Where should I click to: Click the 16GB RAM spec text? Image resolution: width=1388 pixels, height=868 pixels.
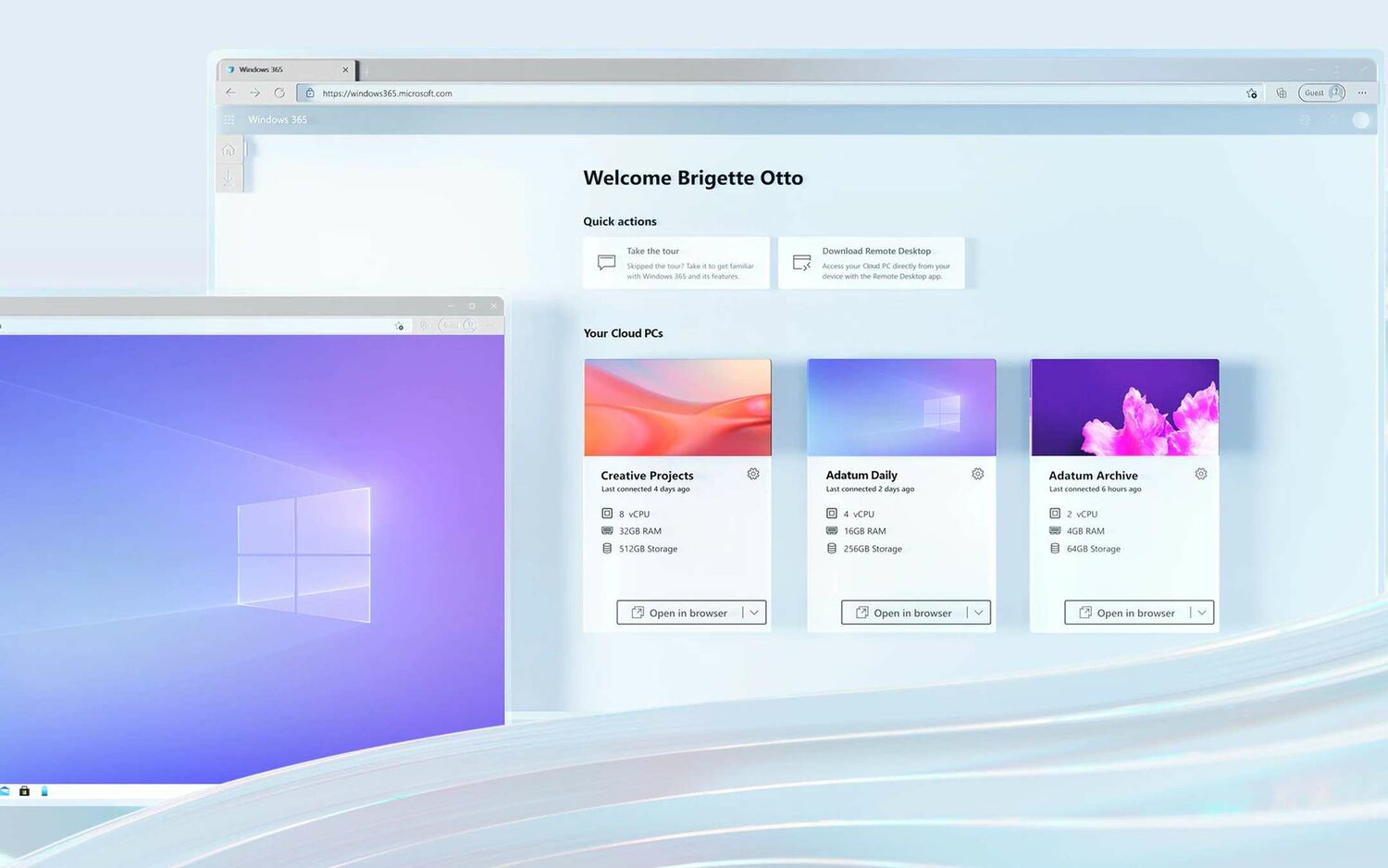tap(864, 531)
